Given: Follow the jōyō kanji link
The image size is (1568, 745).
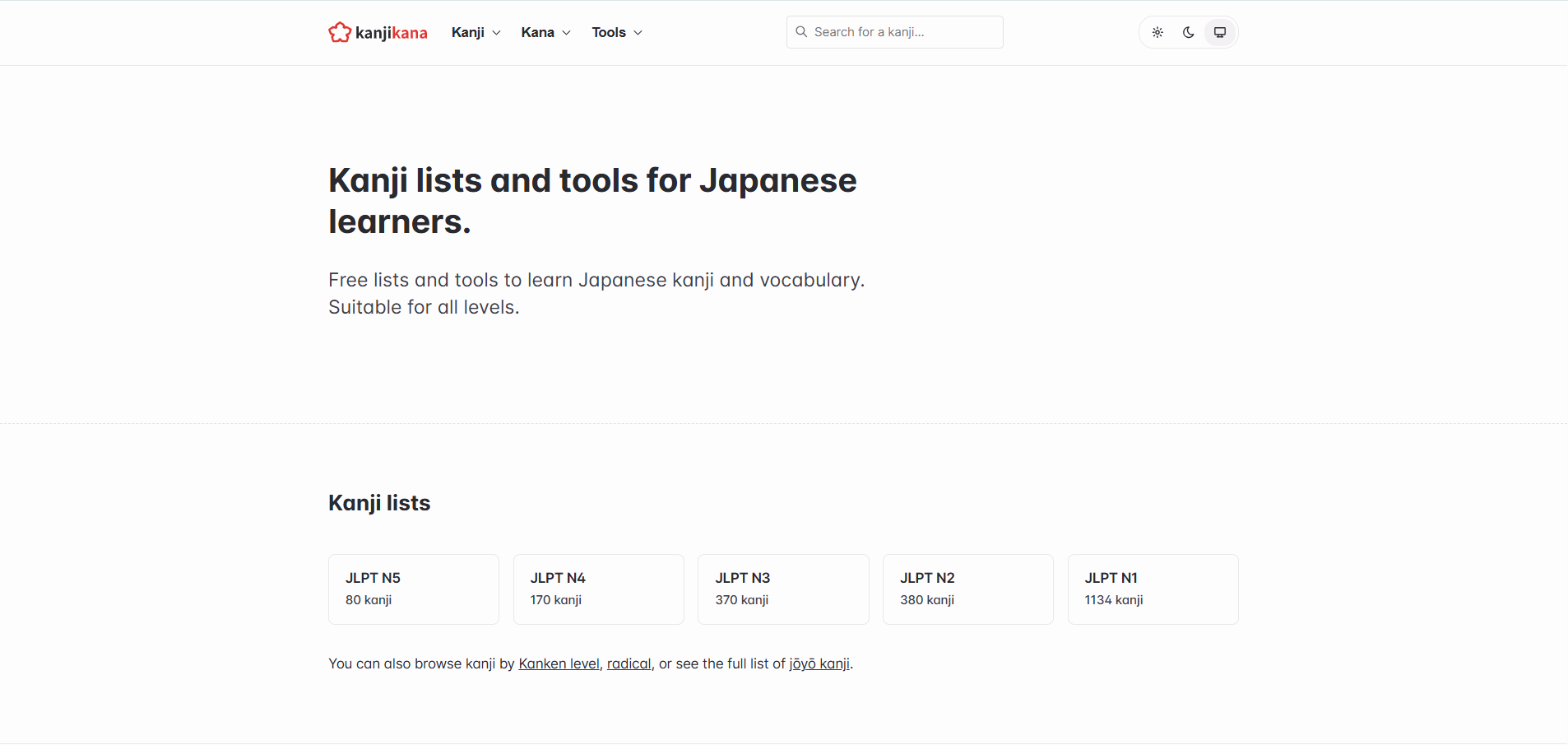Looking at the screenshot, I should (x=819, y=664).
